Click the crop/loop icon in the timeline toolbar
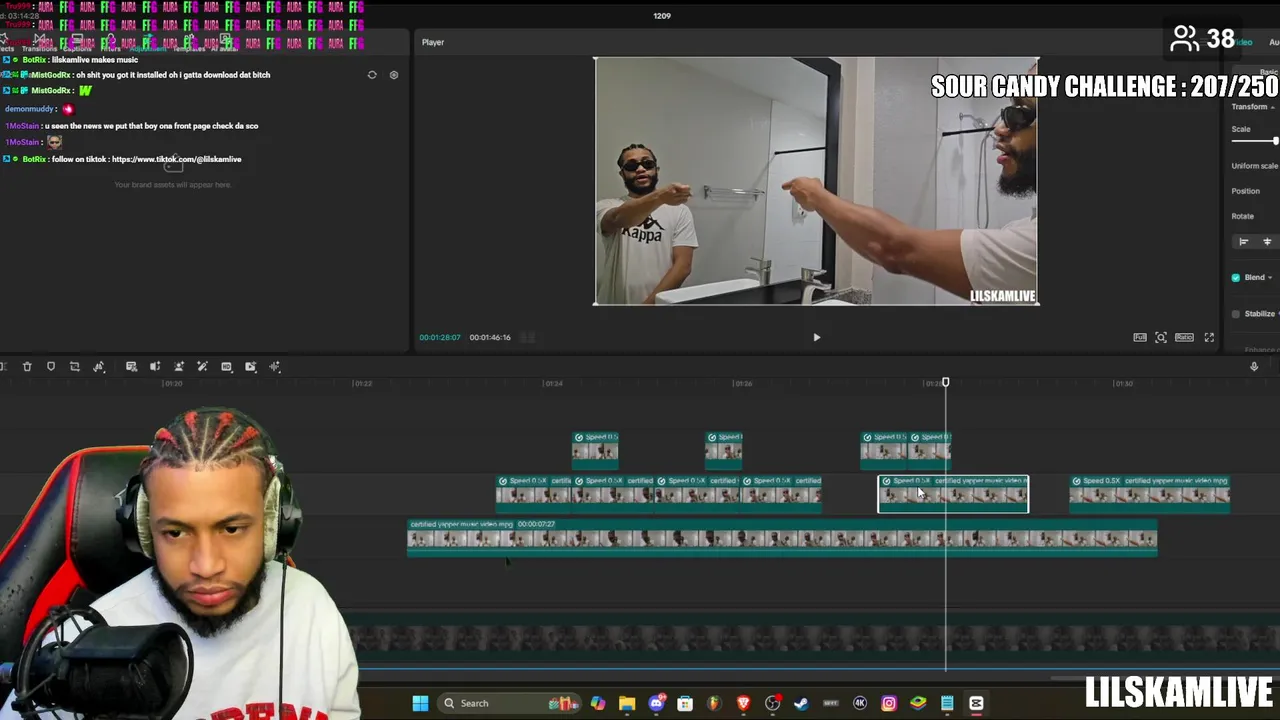 pos(75,367)
